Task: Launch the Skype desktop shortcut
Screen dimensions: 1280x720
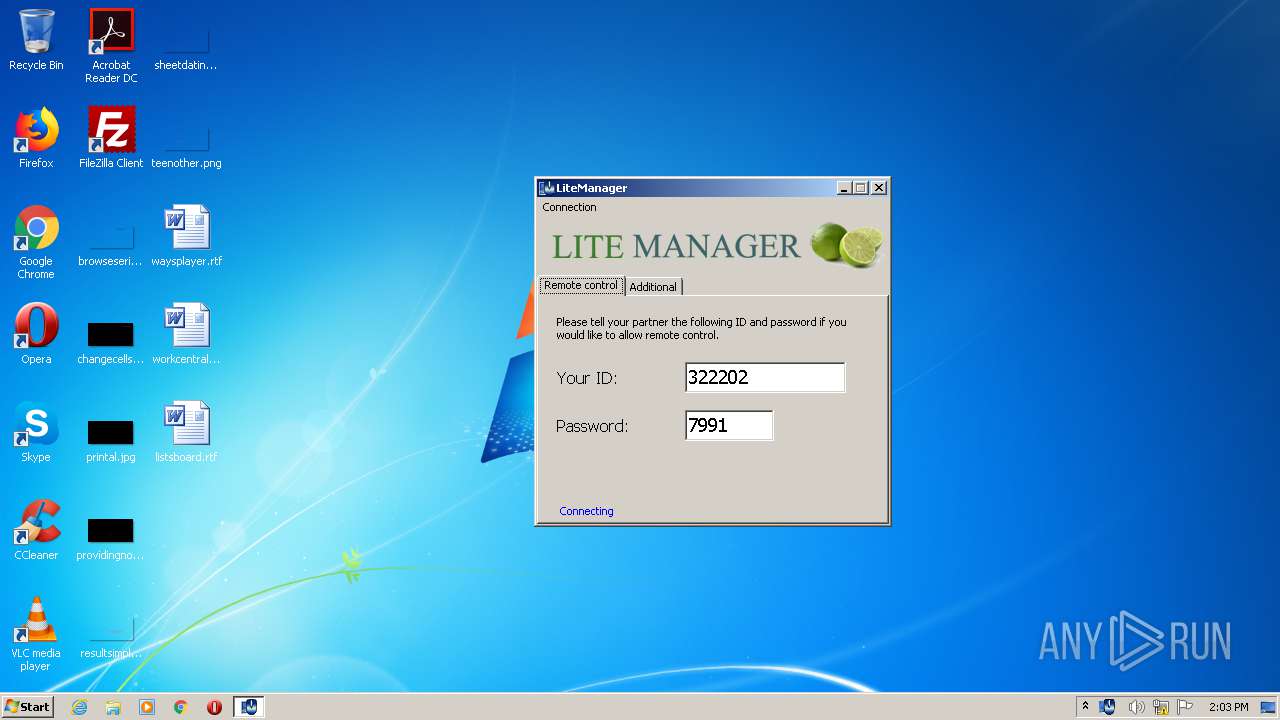Action: 36,432
